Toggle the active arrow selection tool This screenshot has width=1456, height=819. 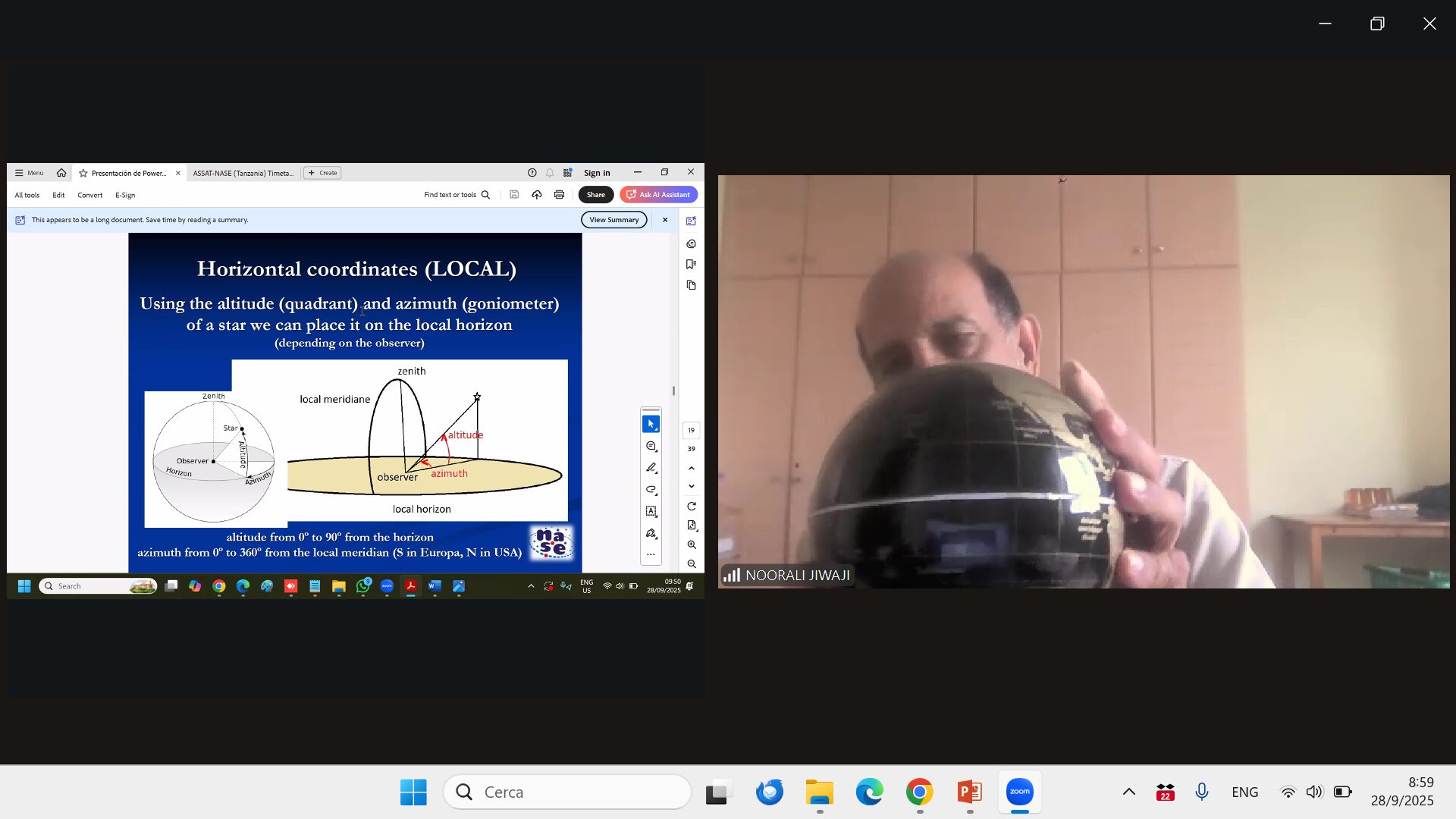click(x=651, y=424)
